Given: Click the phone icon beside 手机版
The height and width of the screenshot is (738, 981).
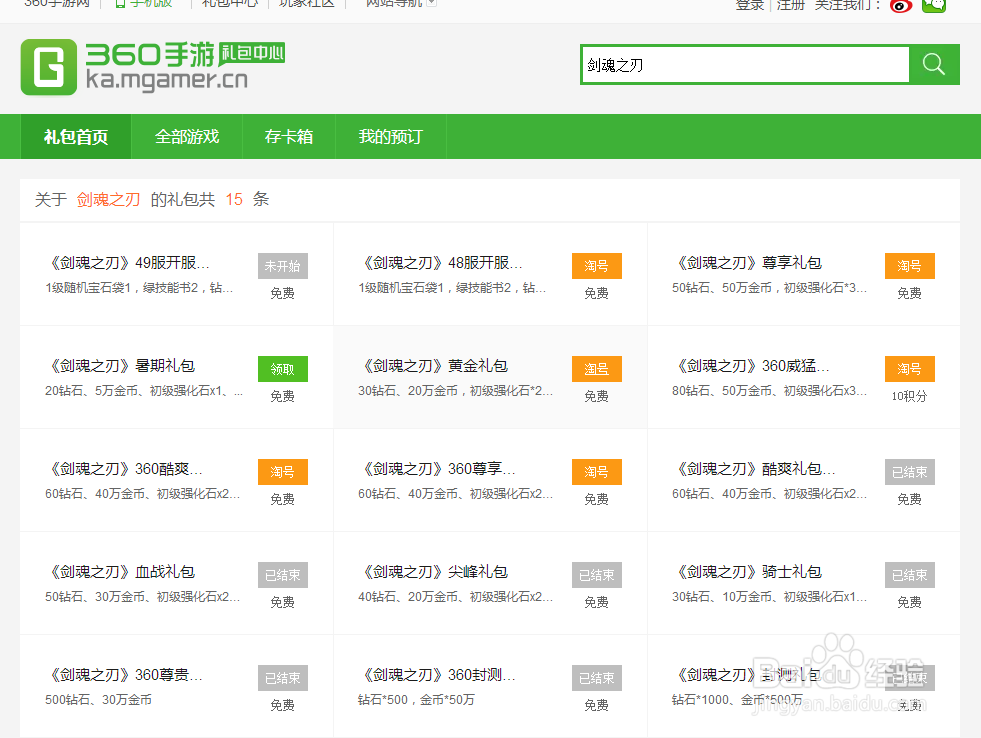Looking at the screenshot, I should click(122, 4).
